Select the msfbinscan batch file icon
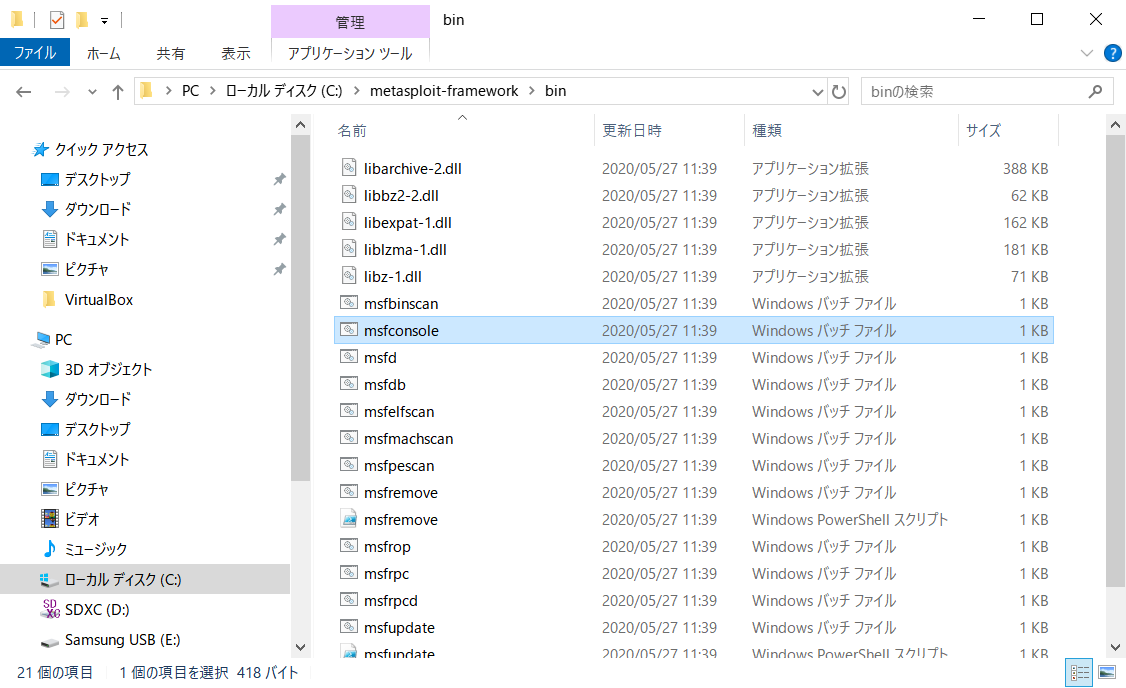This screenshot has height=688, width=1126. click(x=349, y=303)
